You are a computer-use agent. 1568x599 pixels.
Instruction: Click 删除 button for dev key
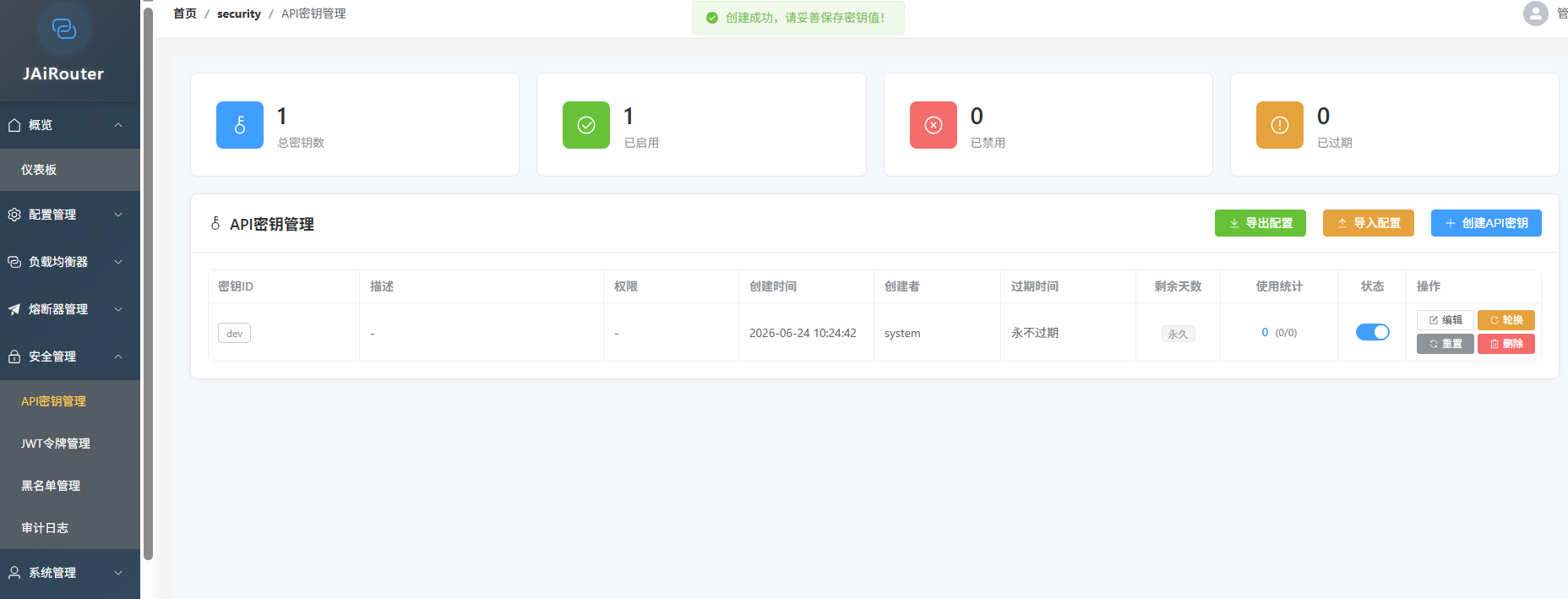click(x=1506, y=344)
